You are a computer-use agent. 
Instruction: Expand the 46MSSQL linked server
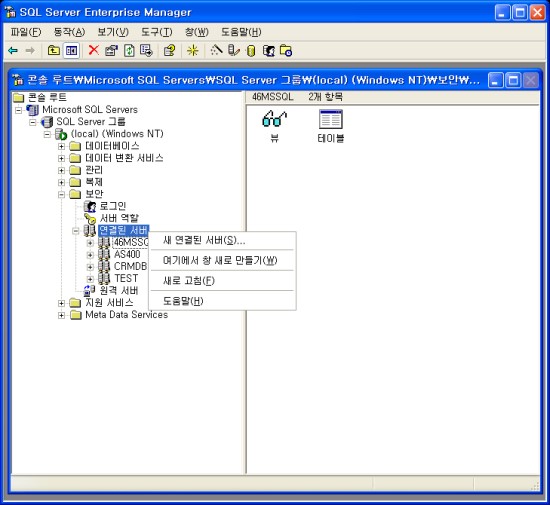click(x=90, y=243)
